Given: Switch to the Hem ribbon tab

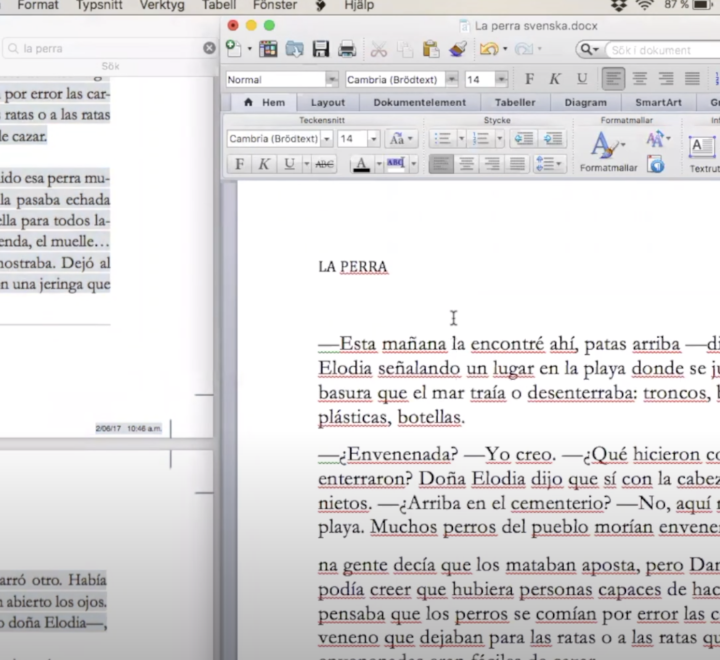Looking at the screenshot, I should [264, 102].
